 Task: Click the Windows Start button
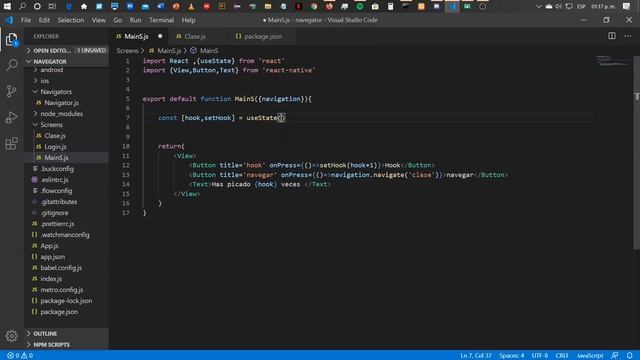[x=7, y=6]
